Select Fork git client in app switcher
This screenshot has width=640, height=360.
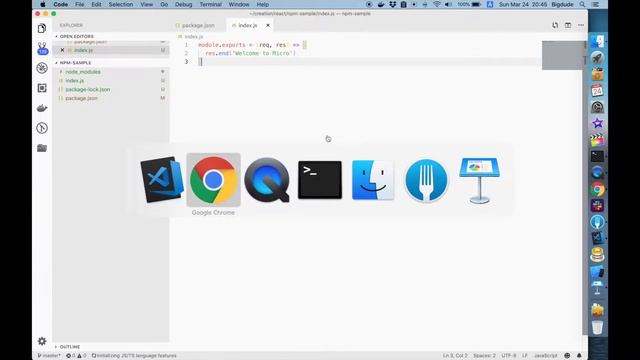[426, 180]
